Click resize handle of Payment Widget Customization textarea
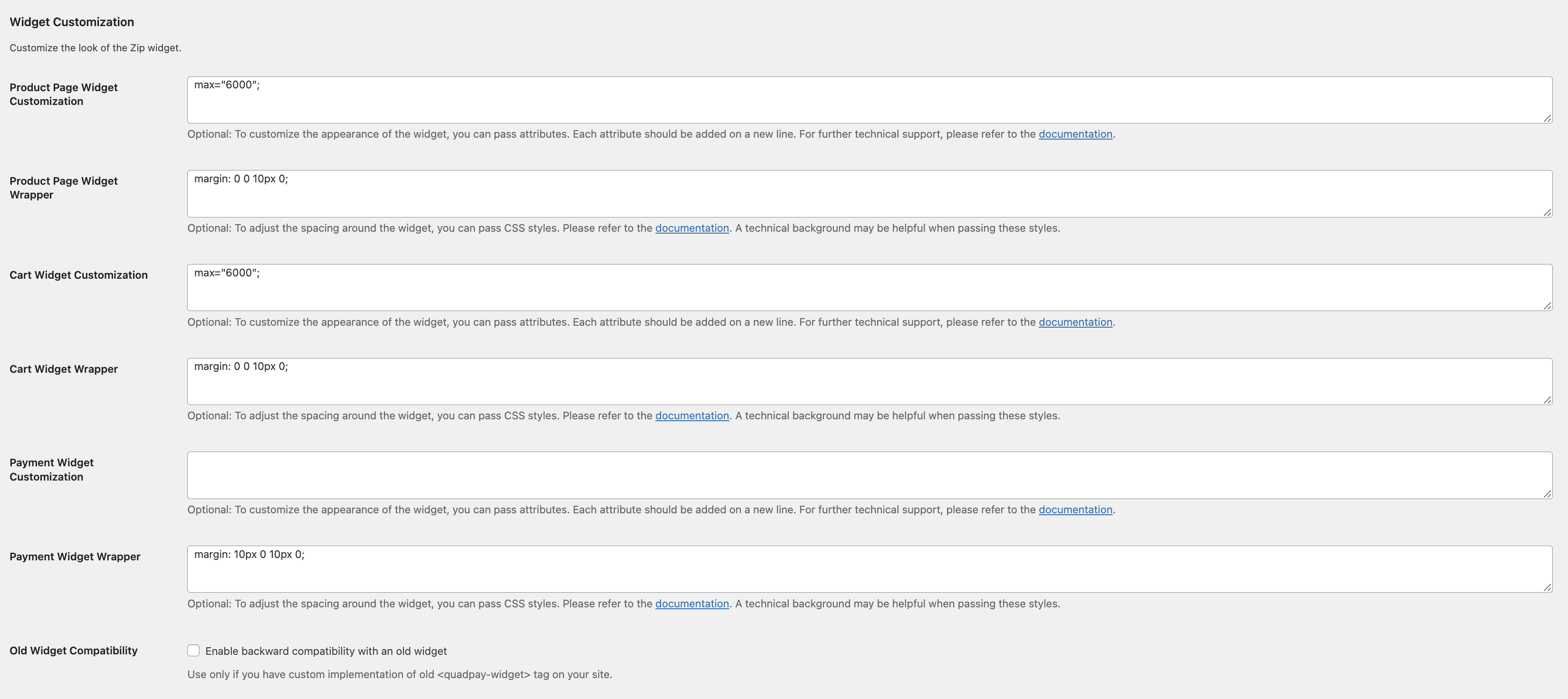The height and width of the screenshot is (699, 1568). point(1547,494)
